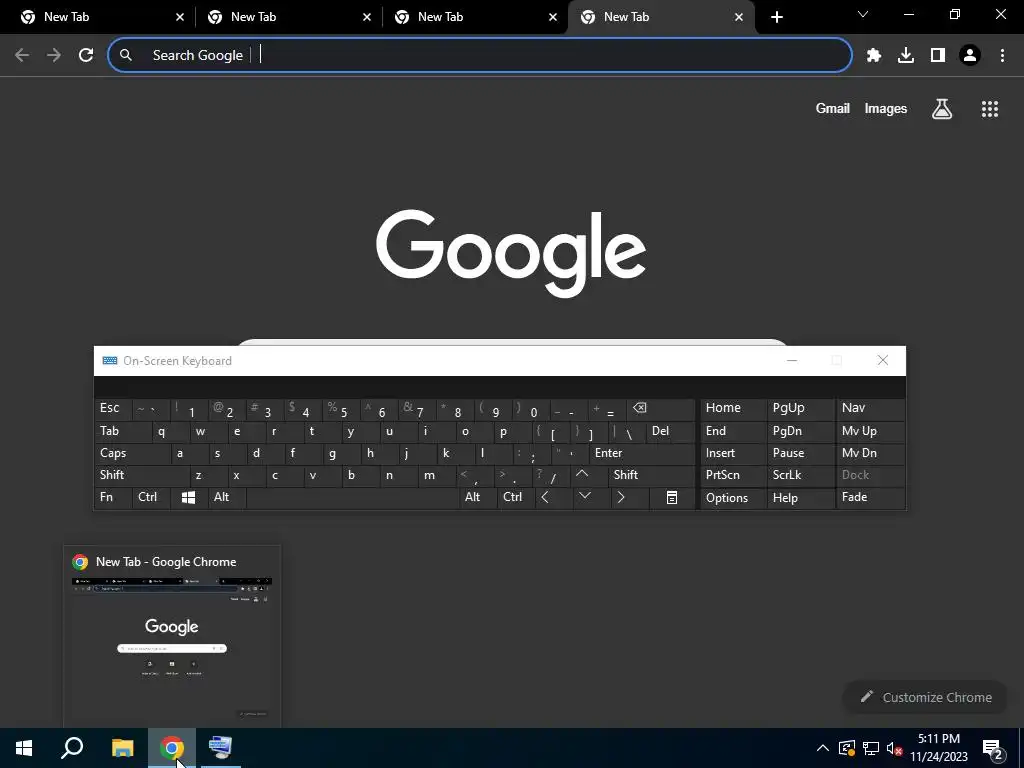Viewport: 1024px width, 768px height.
Task: Open the Windows Start menu
Action: click(x=24, y=748)
